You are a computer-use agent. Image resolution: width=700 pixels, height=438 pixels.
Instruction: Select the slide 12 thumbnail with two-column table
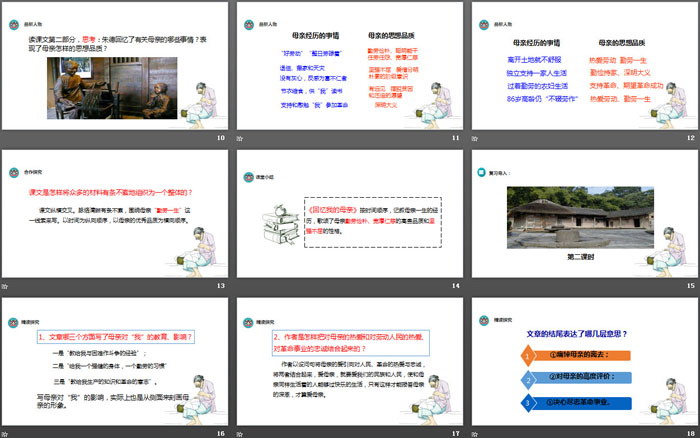coord(586,64)
